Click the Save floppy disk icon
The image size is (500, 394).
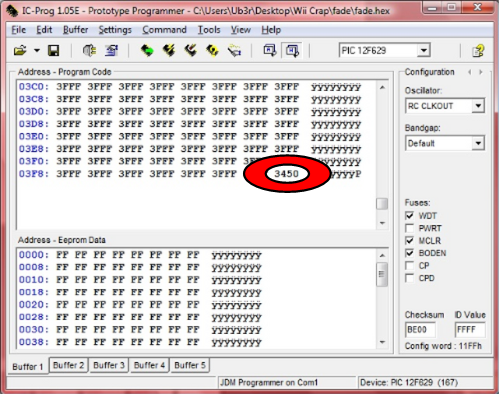[53, 51]
